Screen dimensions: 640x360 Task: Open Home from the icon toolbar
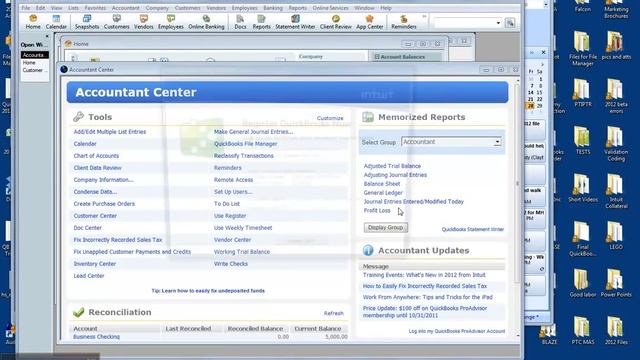[33, 22]
